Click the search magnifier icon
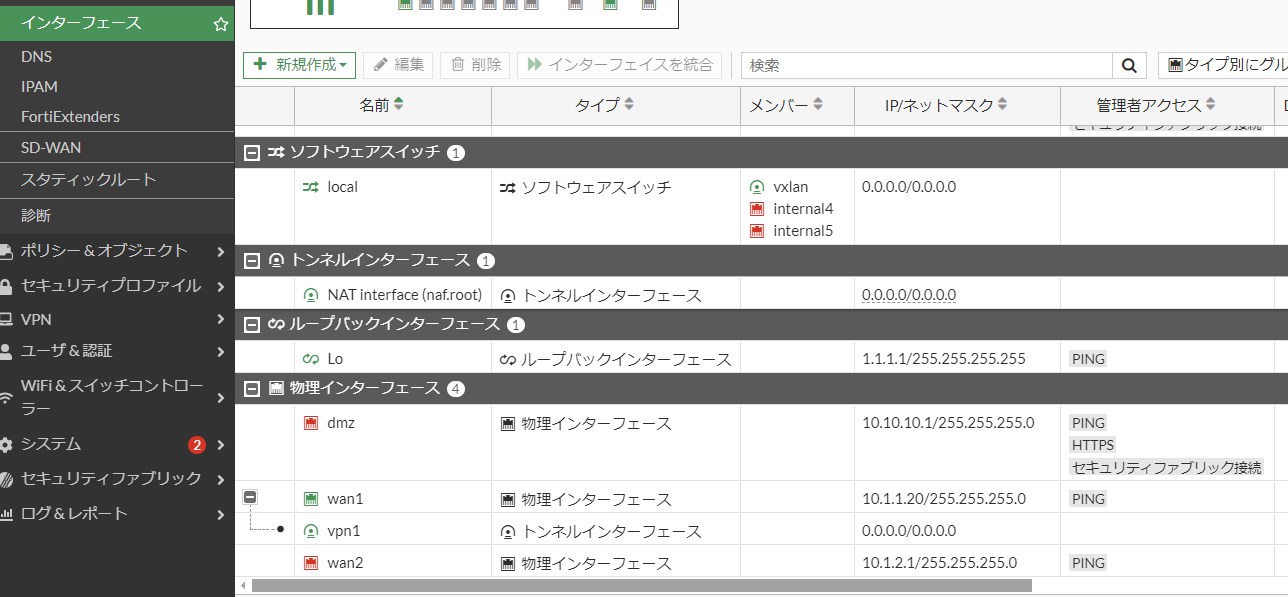1288x597 pixels. 1128,65
